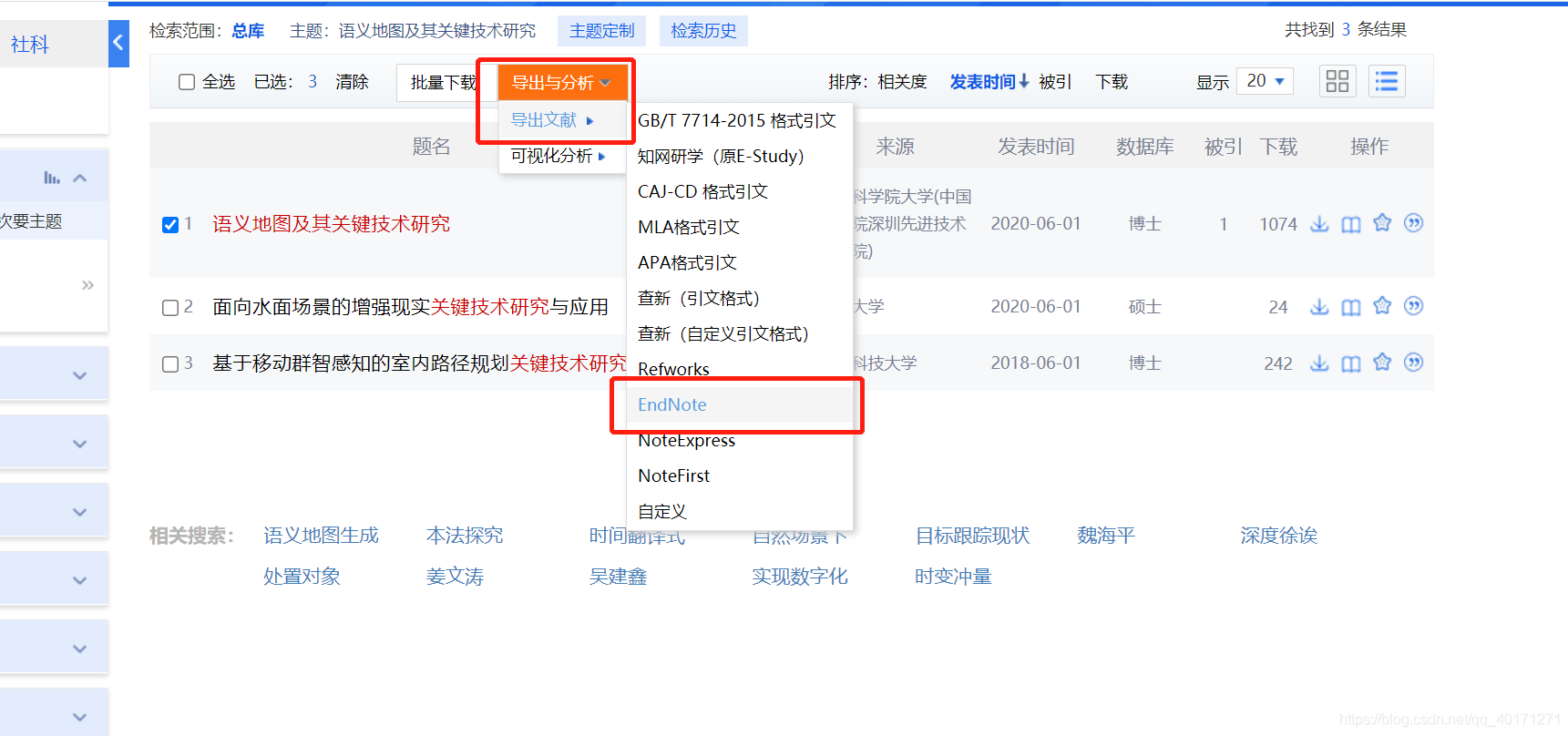
Task: Export to NoteFirst
Action: point(673,475)
